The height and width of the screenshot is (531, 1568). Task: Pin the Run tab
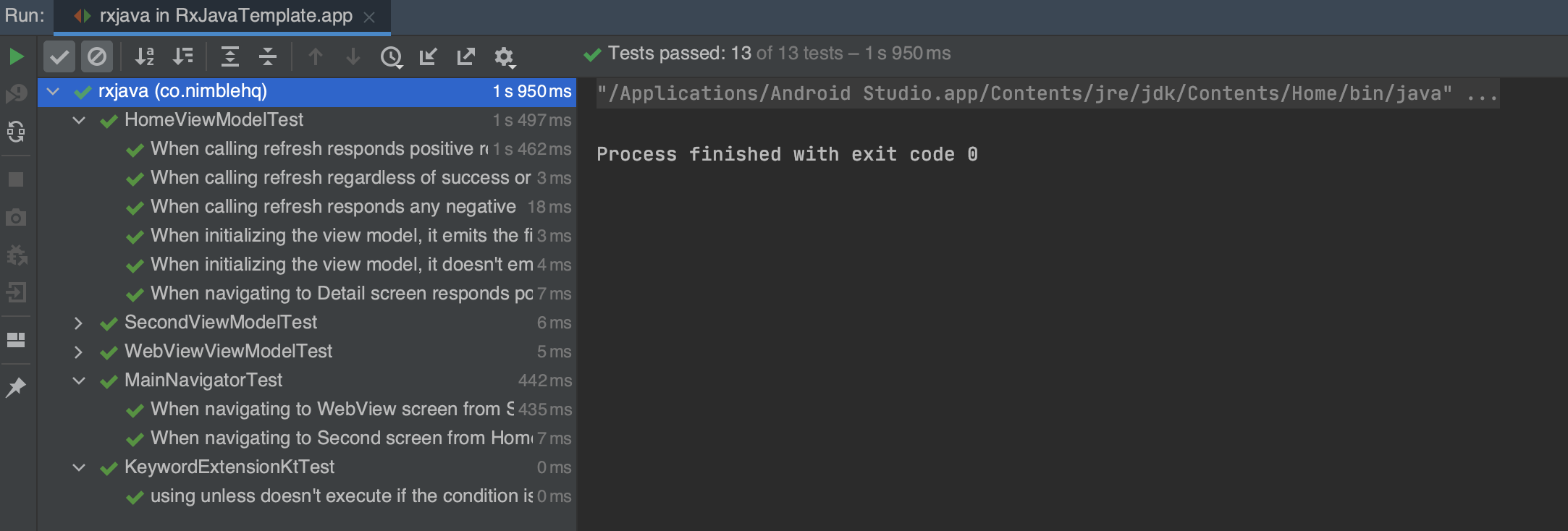(x=16, y=388)
